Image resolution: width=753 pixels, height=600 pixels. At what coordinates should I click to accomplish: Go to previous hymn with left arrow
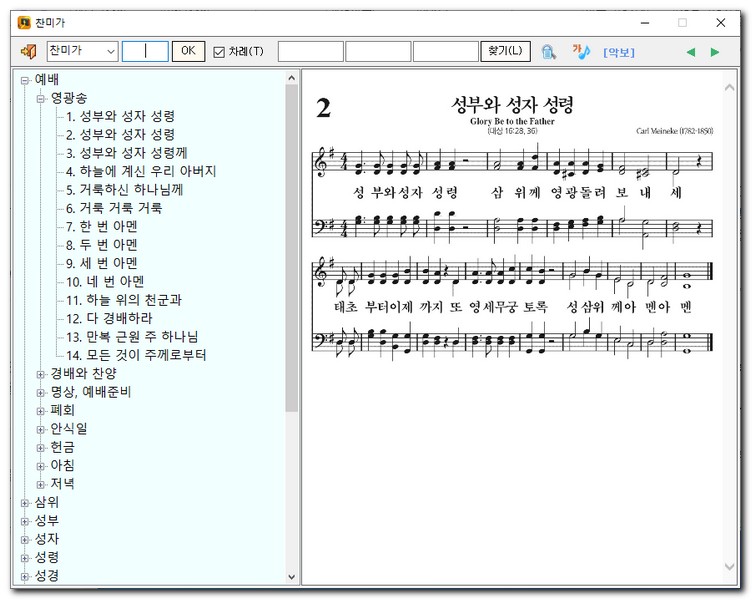pos(690,52)
